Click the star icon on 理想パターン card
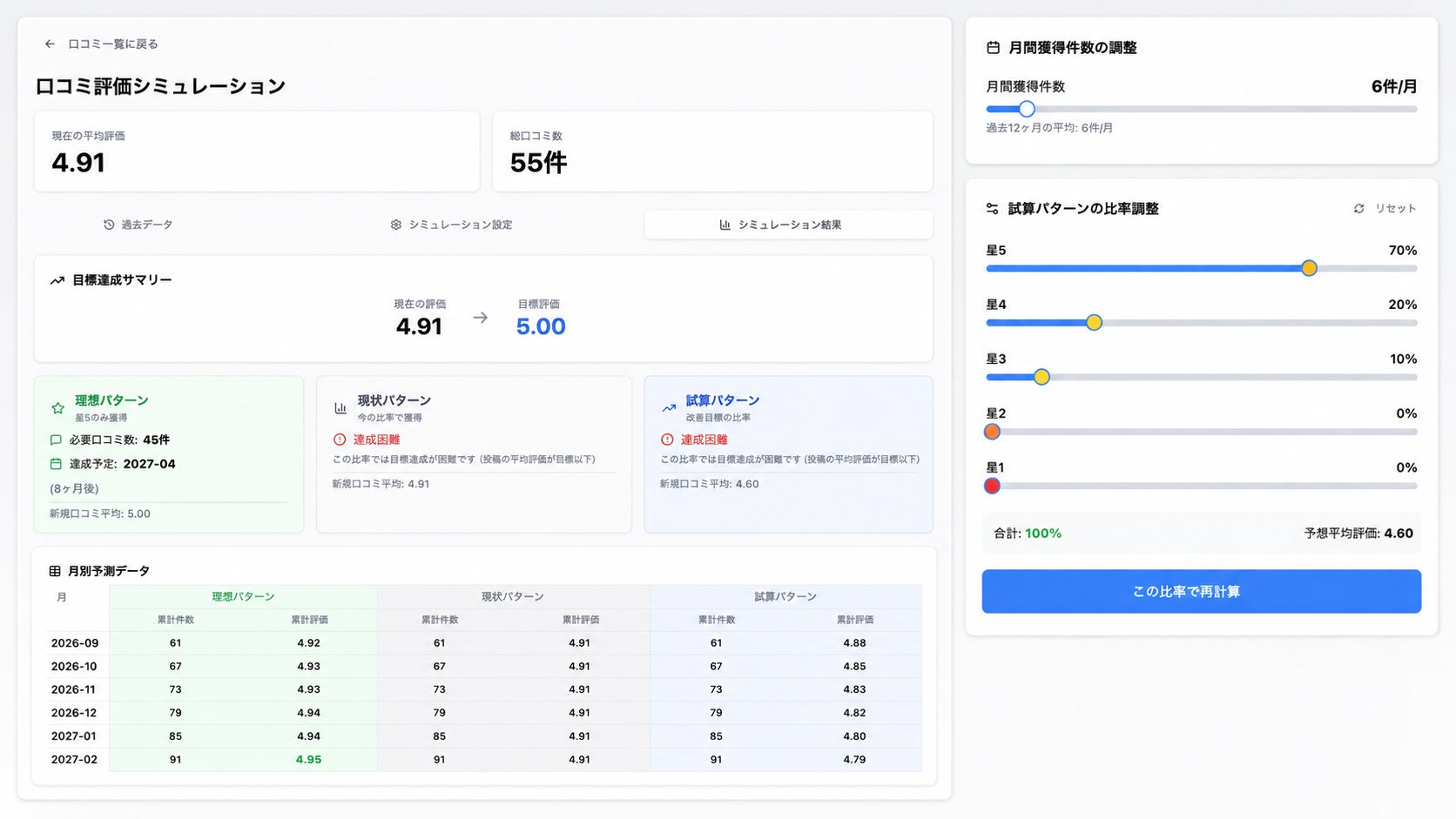Image resolution: width=1456 pixels, height=819 pixels. (x=57, y=407)
